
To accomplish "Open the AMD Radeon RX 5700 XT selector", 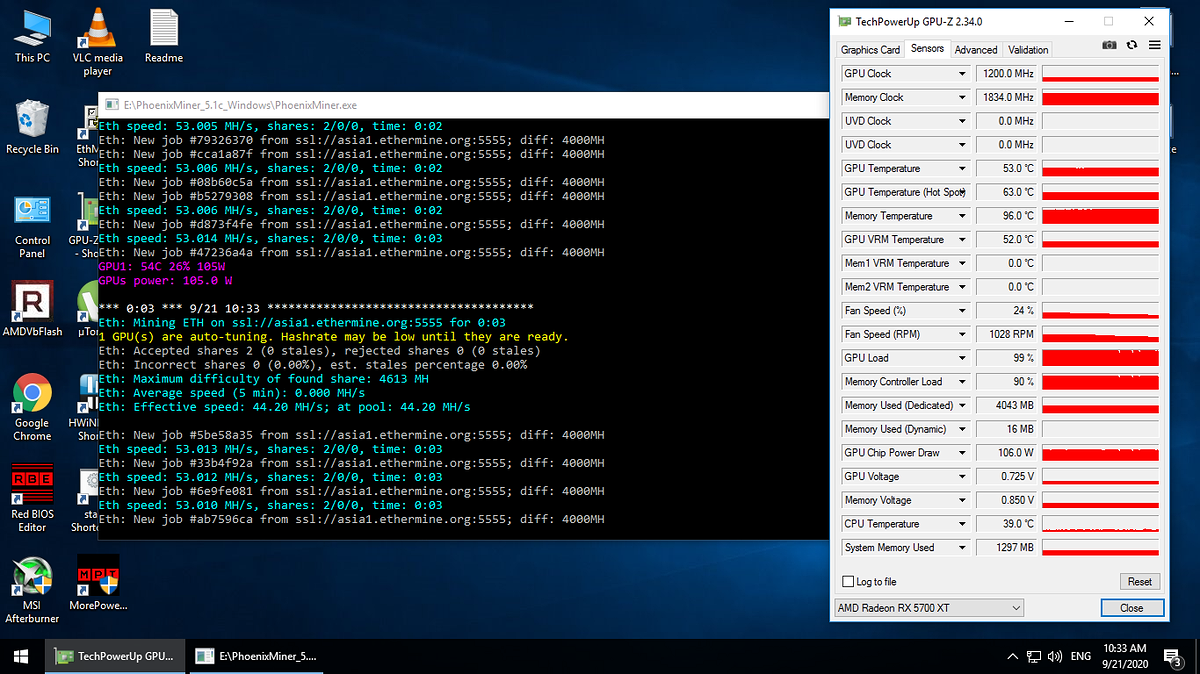I will 930,608.
